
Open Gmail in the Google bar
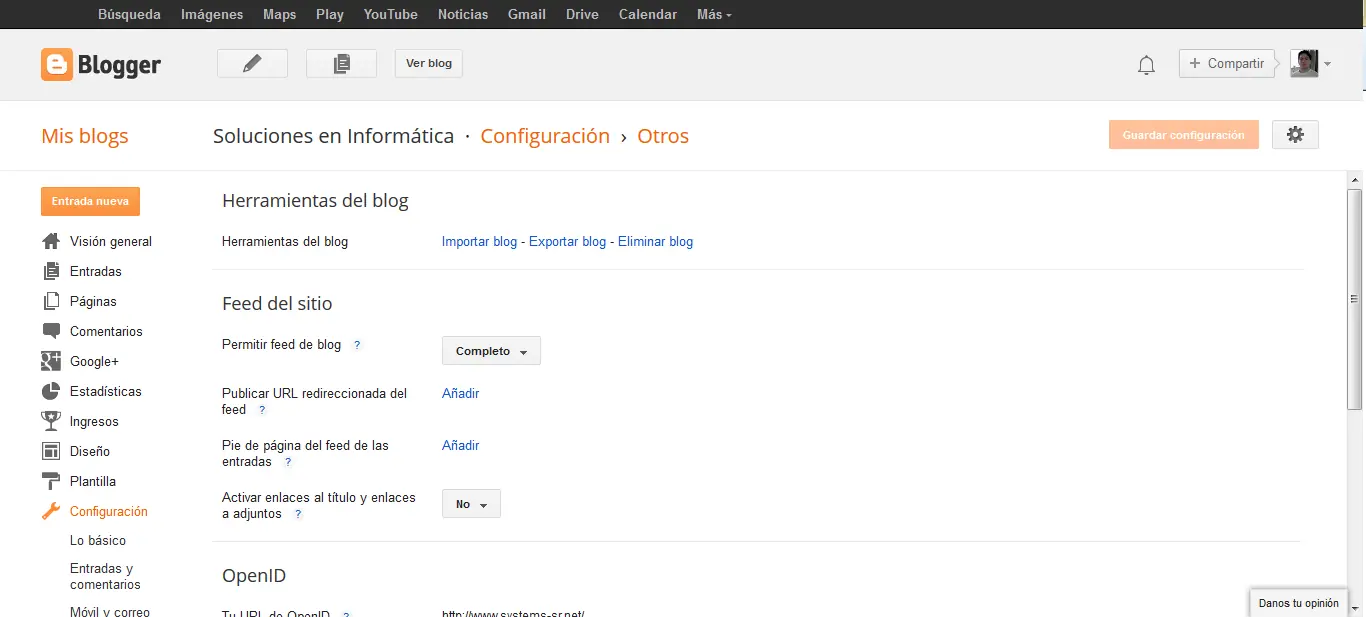coord(527,14)
